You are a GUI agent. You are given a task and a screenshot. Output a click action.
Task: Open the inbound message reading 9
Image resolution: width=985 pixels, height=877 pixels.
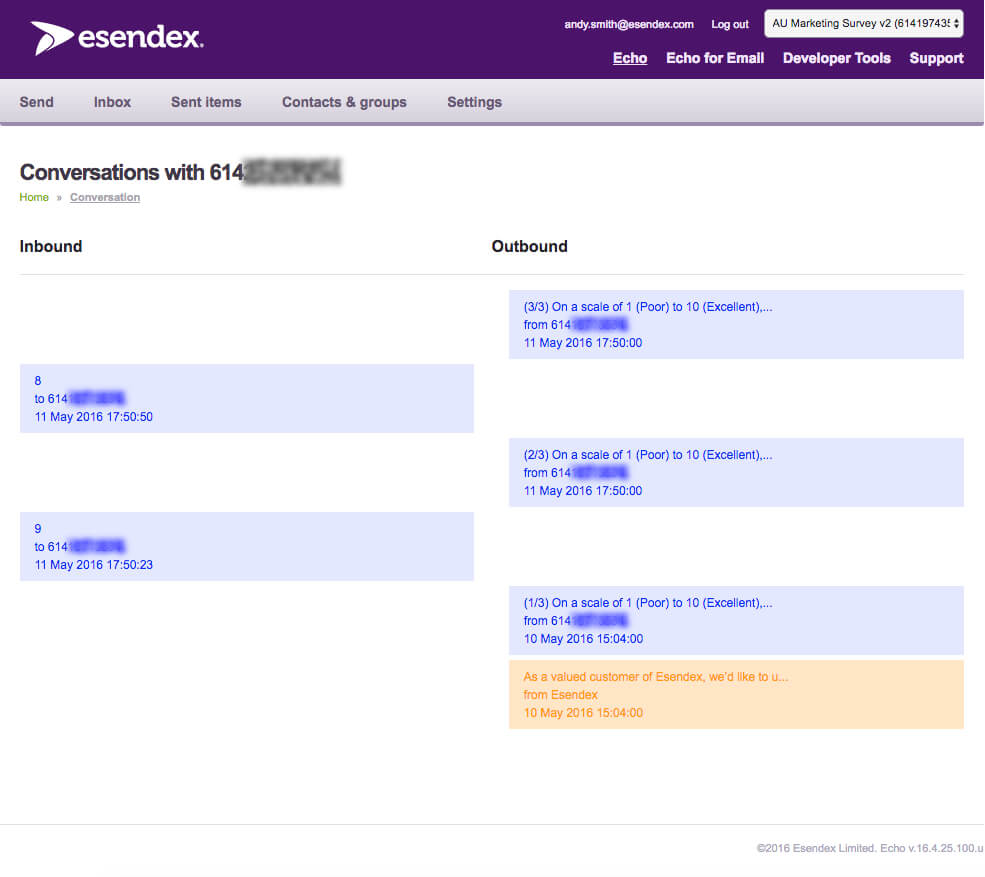click(246, 546)
